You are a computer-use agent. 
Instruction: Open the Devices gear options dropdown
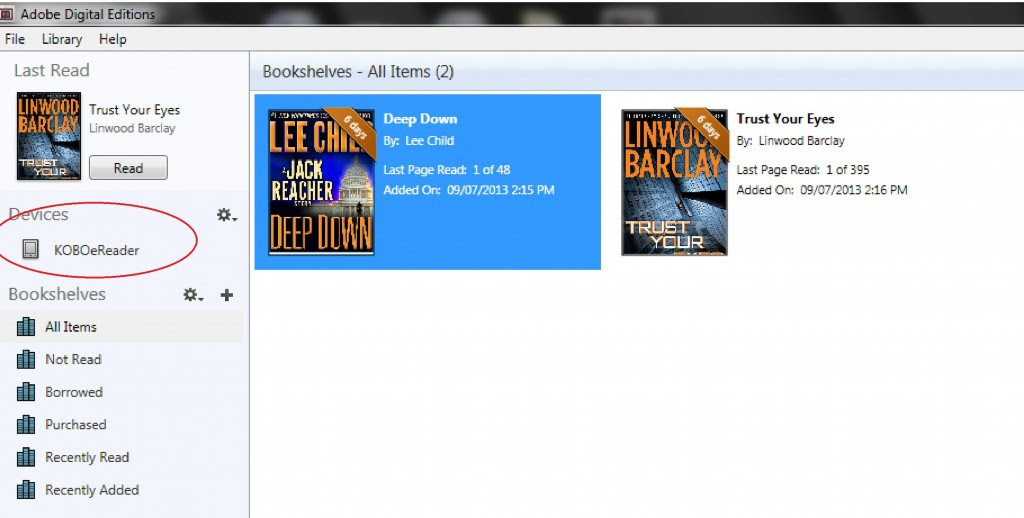pyautogui.click(x=227, y=215)
